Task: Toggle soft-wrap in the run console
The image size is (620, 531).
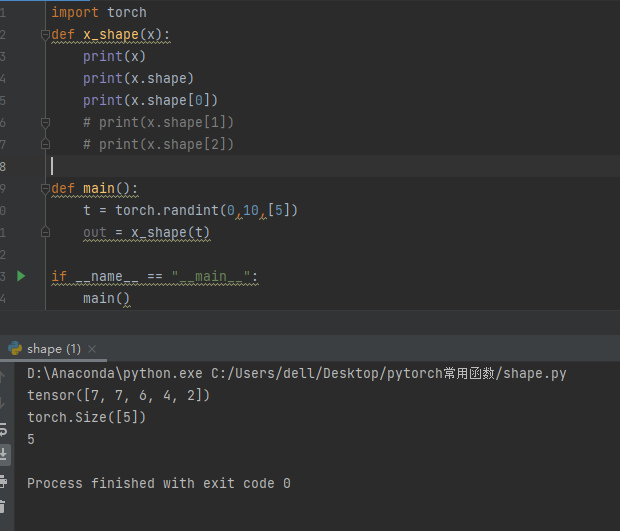Action: (3, 429)
